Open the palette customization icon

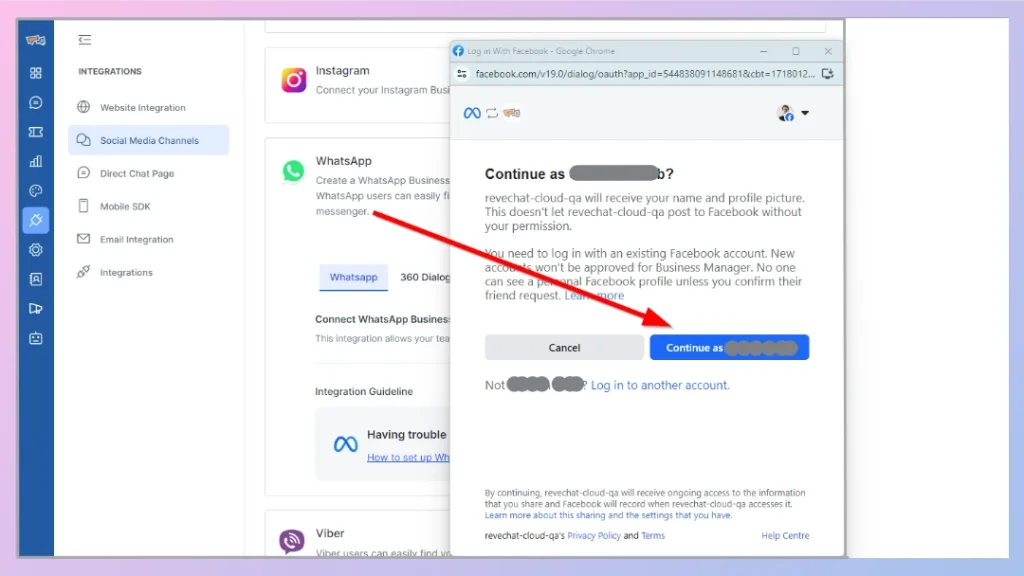(x=36, y=191)
